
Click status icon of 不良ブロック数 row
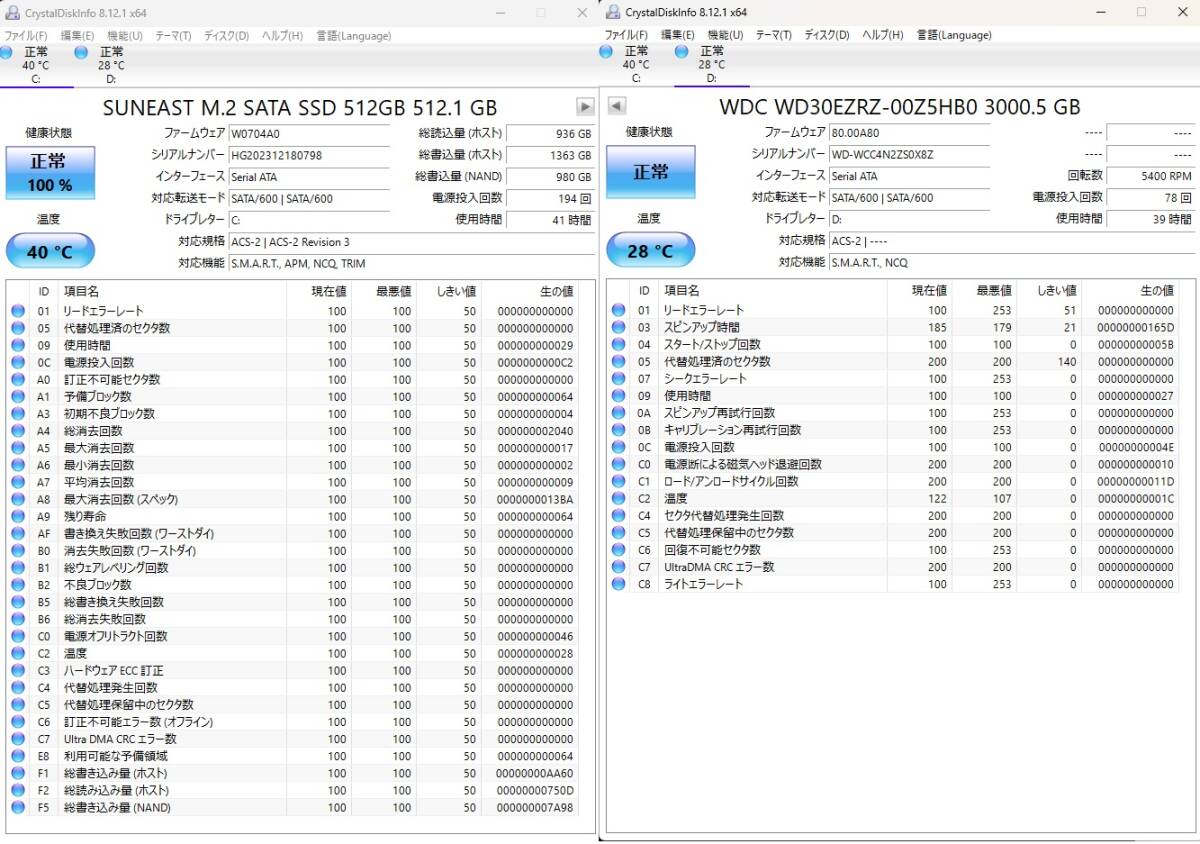[x=18, y=585]
